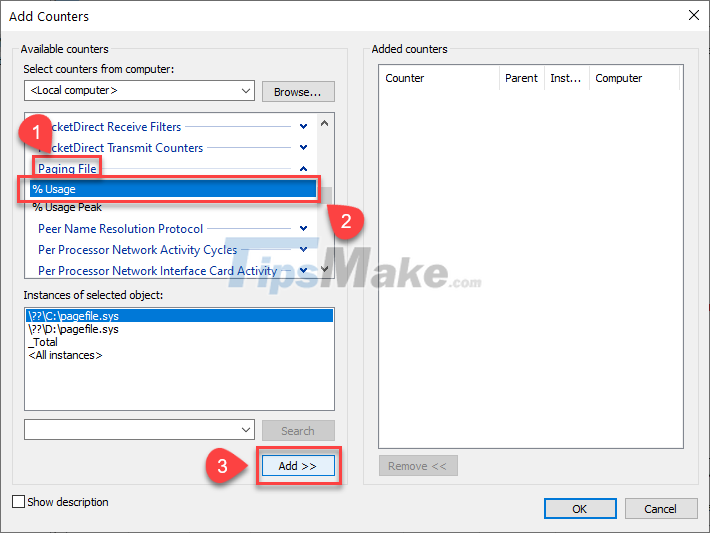Click the Inst... column header
This screenshot has height=533, width=710.
[x=566, y=78]
